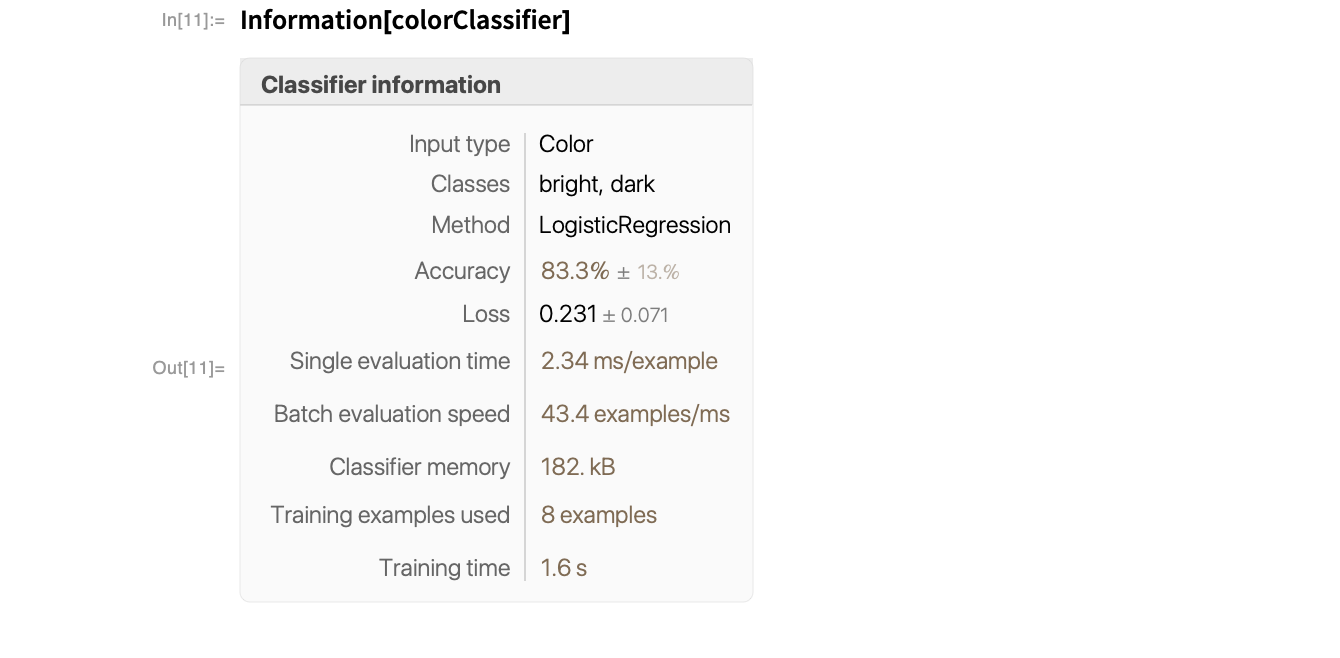Click the Training examples used label
Screen dimensions: 1340x658
tap(390, 515)
